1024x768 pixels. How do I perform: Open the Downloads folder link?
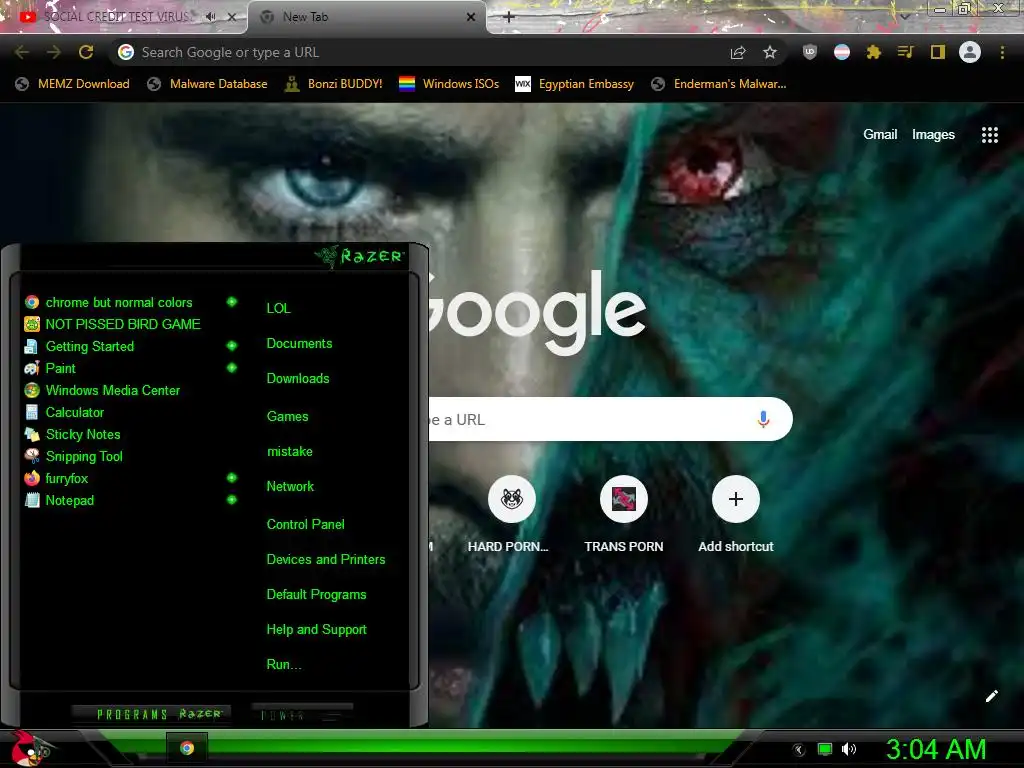(x=298, y=378)
